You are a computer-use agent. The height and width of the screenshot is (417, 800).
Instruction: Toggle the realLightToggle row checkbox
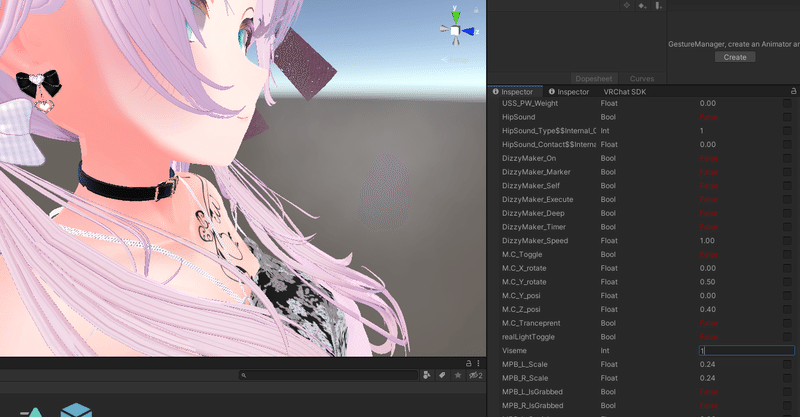coord(787,337)
